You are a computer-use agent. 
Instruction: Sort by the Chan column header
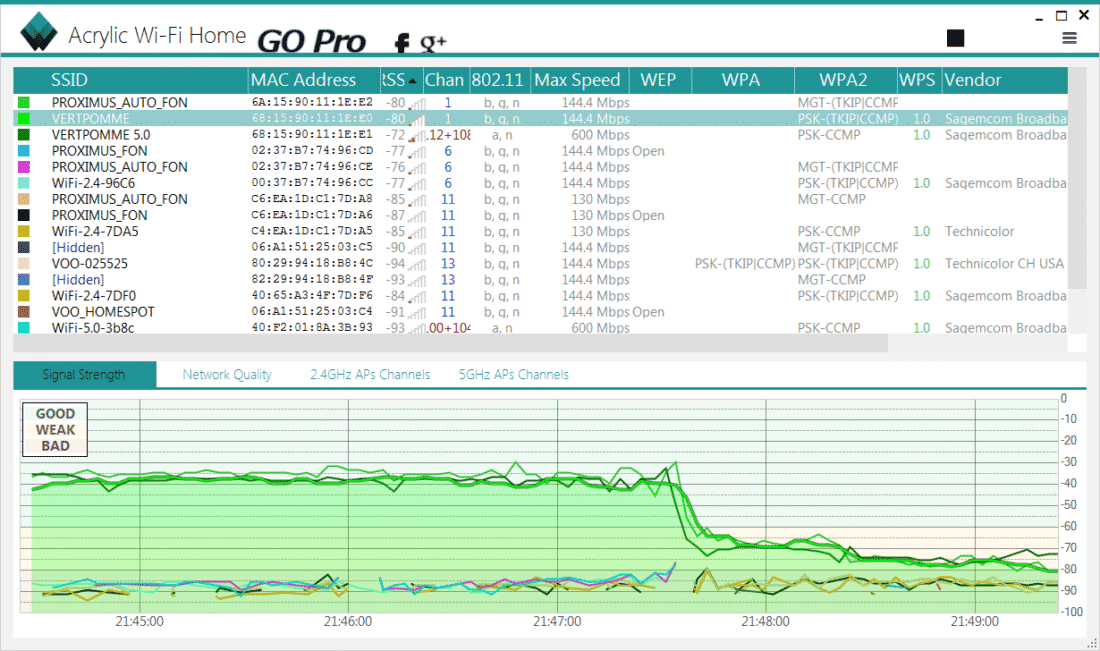pos(445,80)
